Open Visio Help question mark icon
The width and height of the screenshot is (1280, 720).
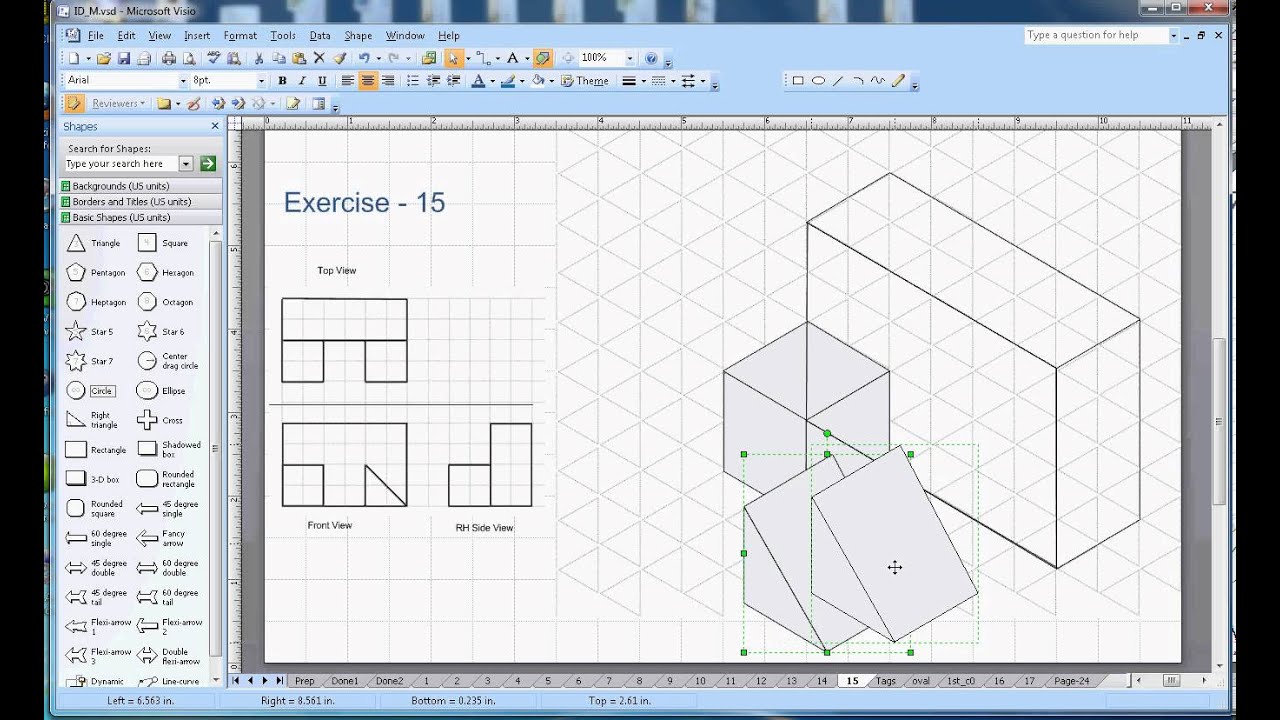[651, 58]
